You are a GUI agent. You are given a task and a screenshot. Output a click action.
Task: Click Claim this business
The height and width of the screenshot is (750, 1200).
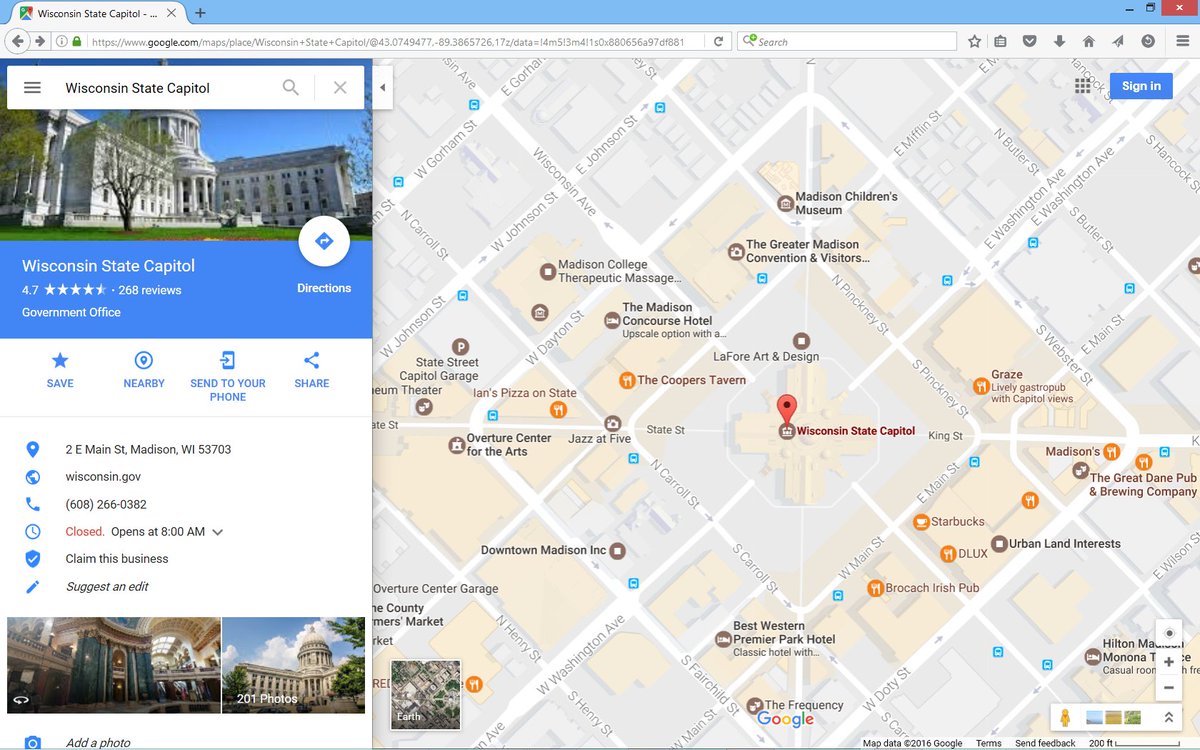(x=117, y=559)
